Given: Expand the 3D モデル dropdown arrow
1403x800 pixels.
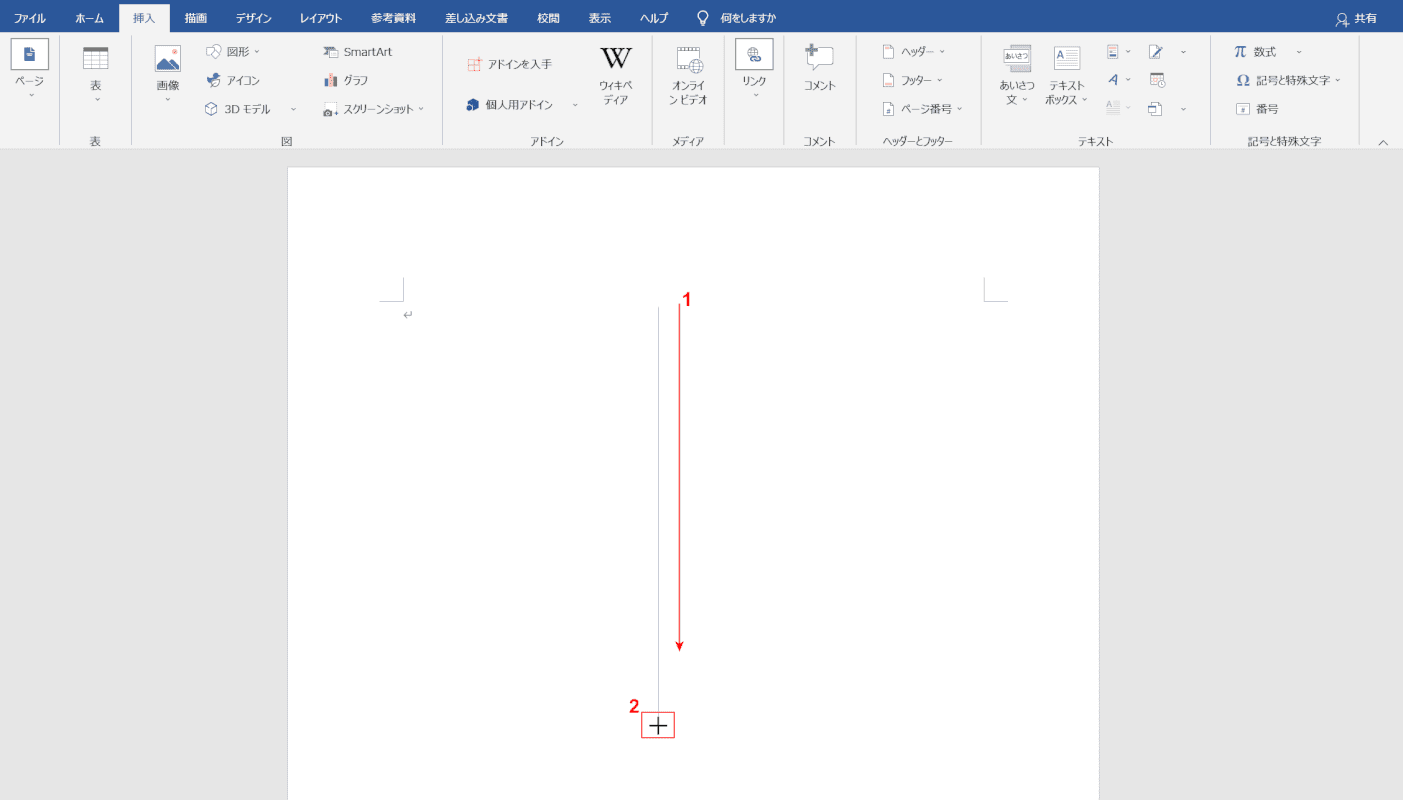Looking at the screenshot, I should tap(294, 109).
